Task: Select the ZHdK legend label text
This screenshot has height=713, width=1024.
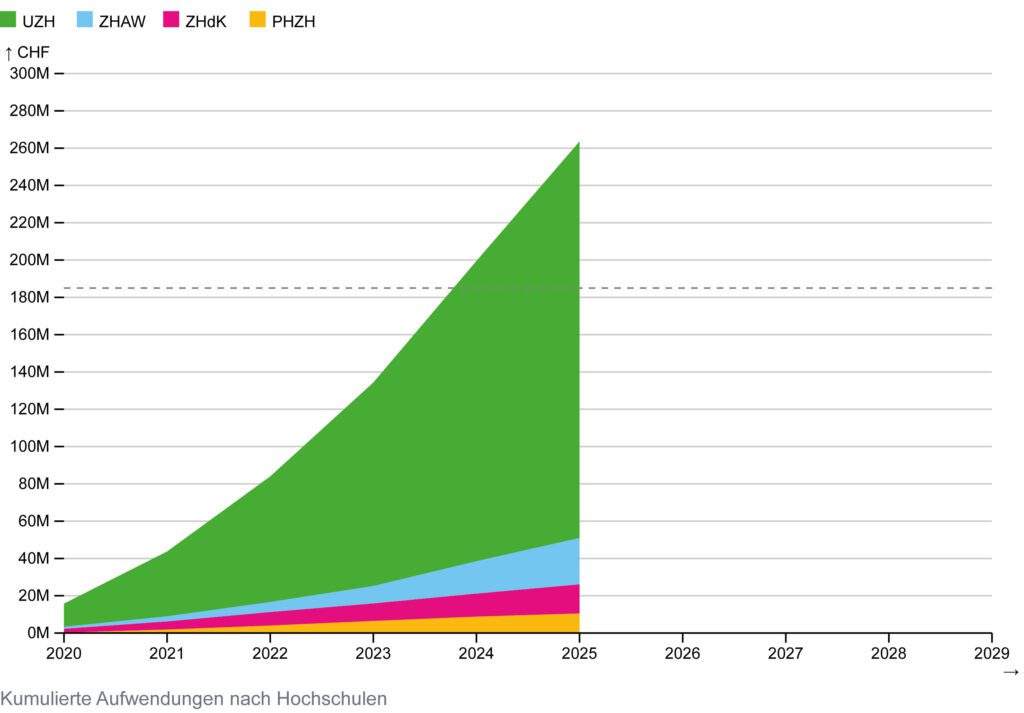Action: pyautogui.click(x=205, y=21)
